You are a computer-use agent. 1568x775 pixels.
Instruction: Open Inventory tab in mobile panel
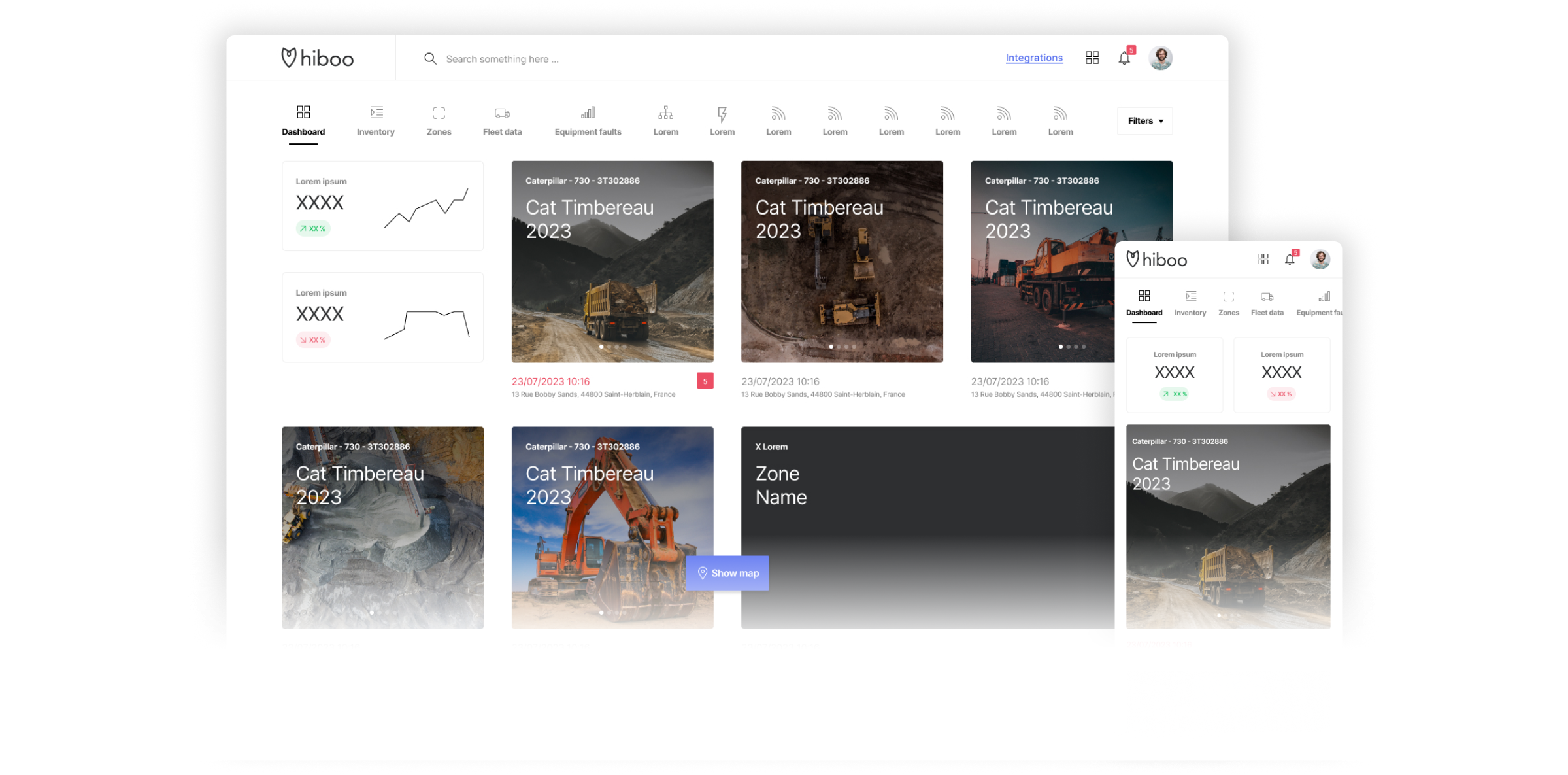[1190, 303]
